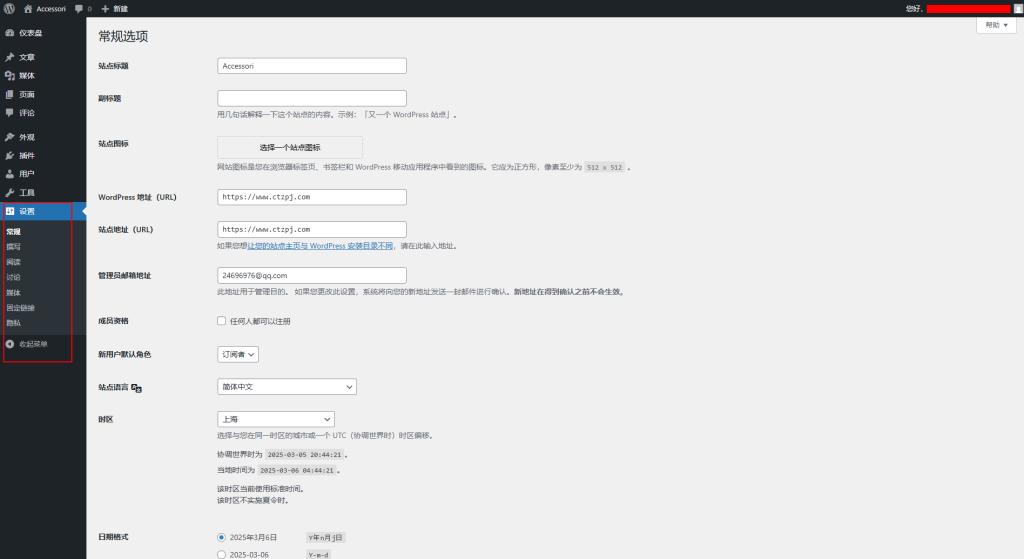1024x559 pixels.
Task: Click the 2025-03-06 04:44:21 local time value
Action: coord(297,470)
